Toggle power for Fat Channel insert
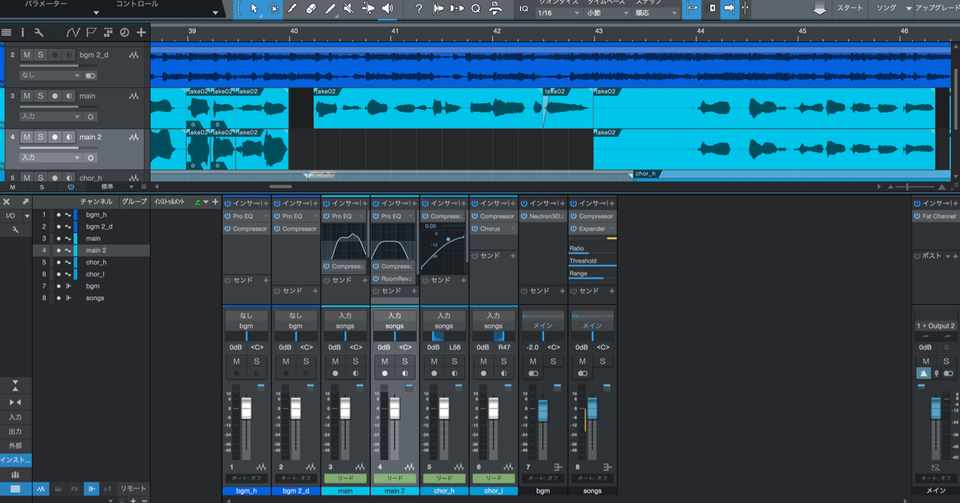960x503 pixels. point(917,216)
